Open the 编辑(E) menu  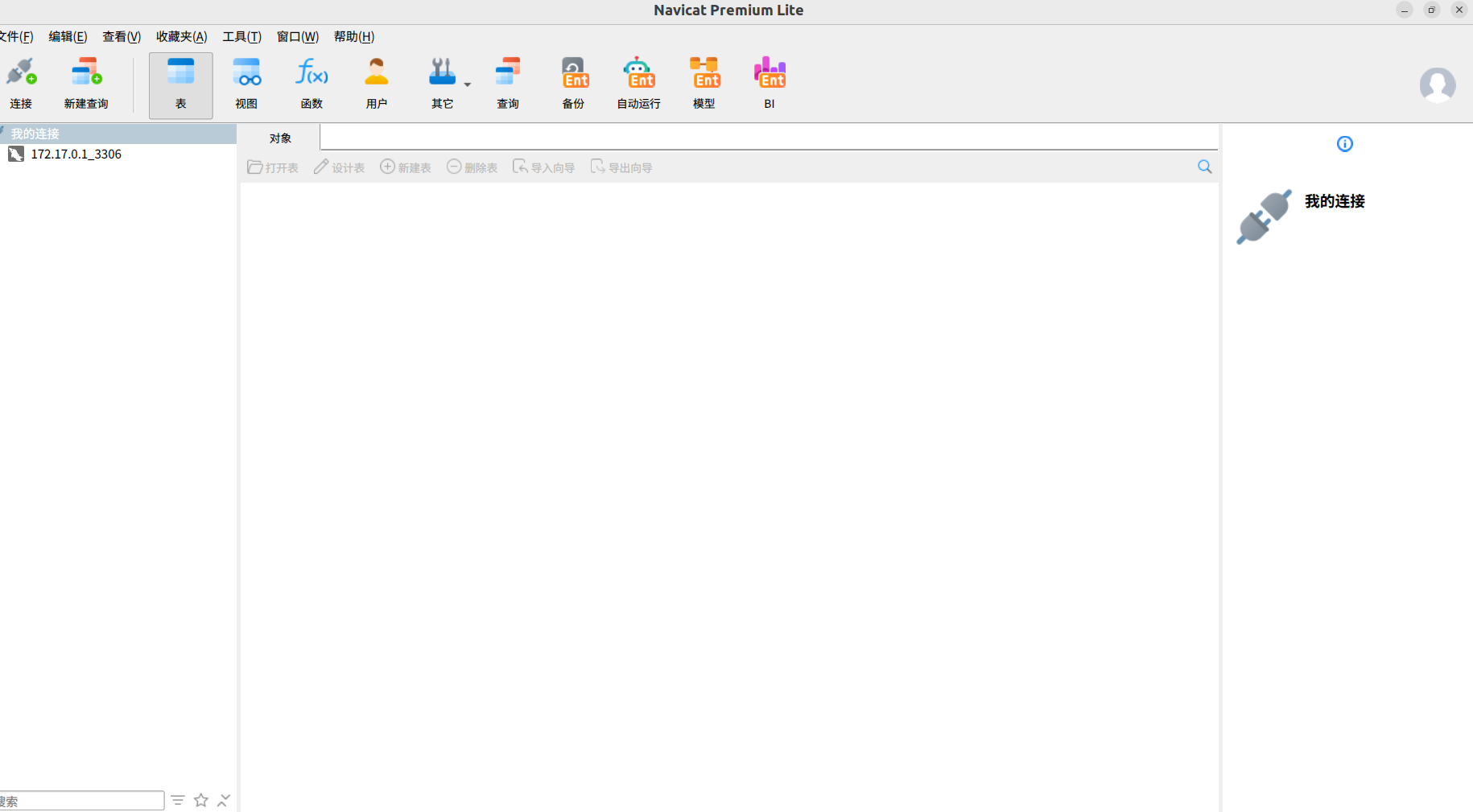(68, 36)
